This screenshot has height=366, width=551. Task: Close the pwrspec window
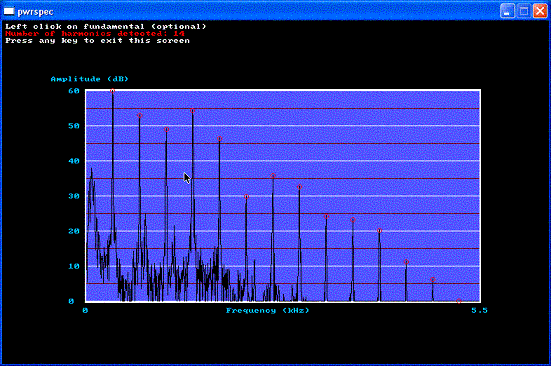pyautogui.click(x=540, y=11)
